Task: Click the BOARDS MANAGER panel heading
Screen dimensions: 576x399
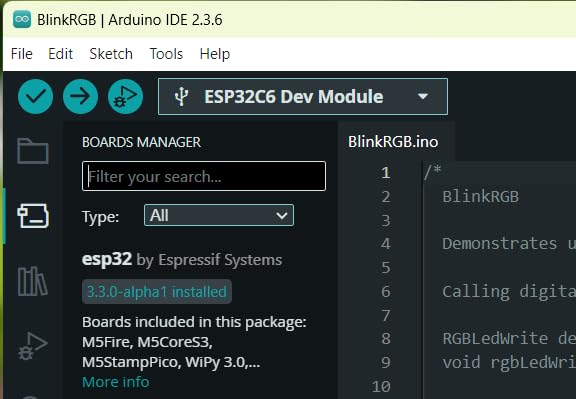Action: click(141, 142)
